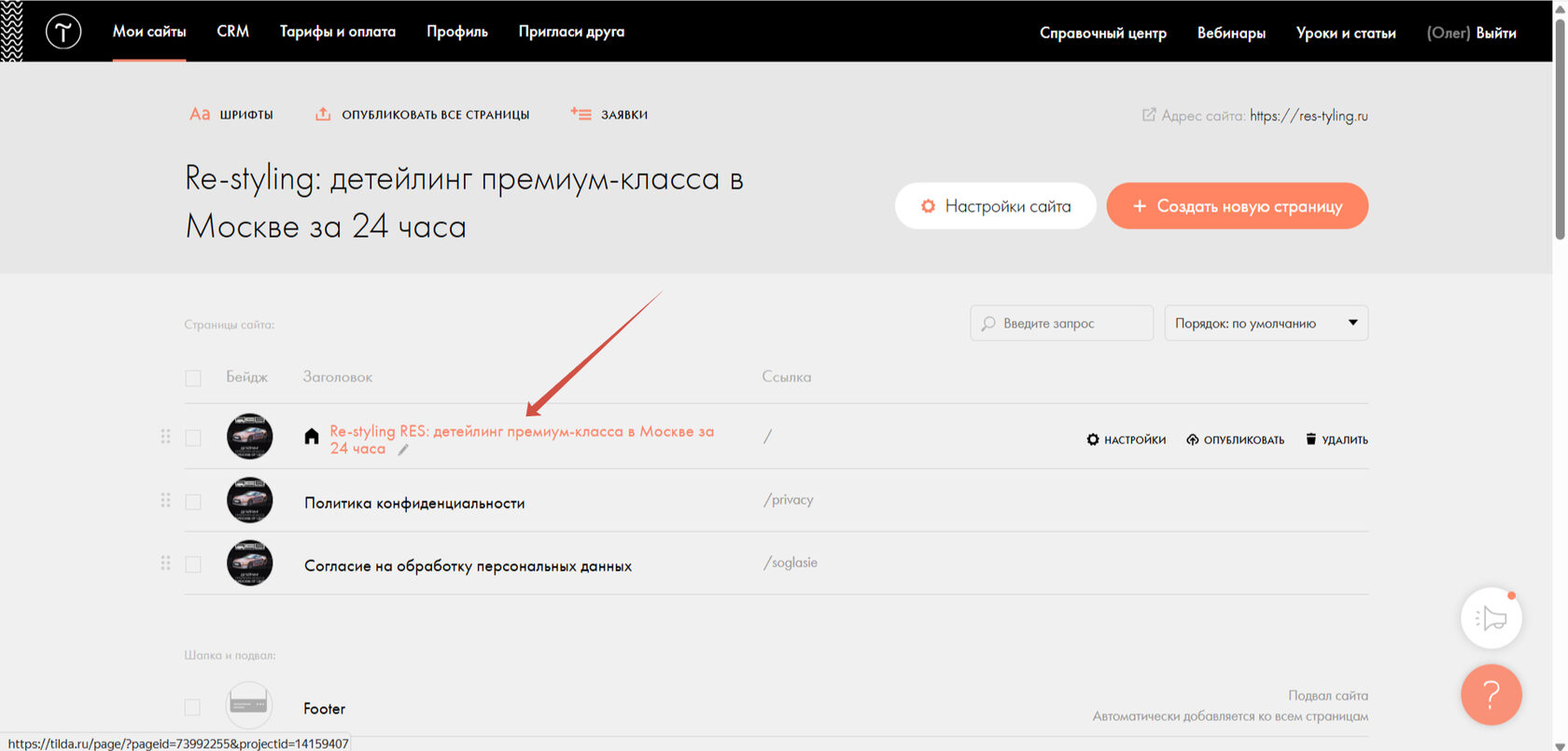1568x751 pixels.
Task: Open Справочный центр
Action: tap(1103, 33)
